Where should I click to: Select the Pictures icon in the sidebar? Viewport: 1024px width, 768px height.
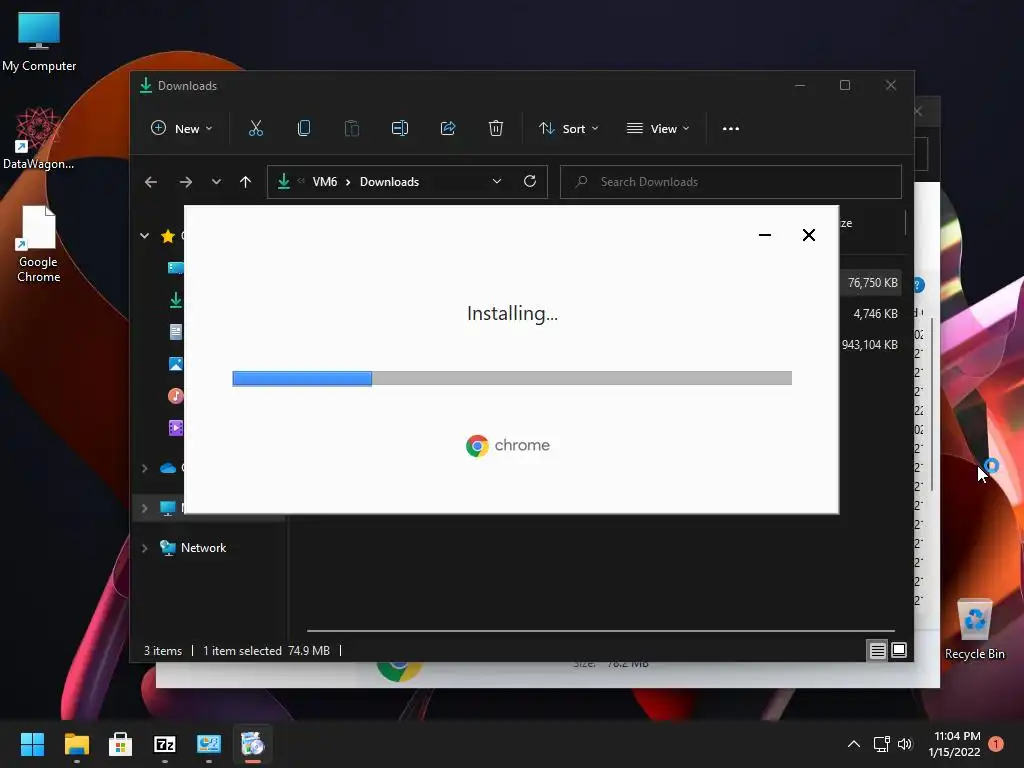tap(176, 364)
